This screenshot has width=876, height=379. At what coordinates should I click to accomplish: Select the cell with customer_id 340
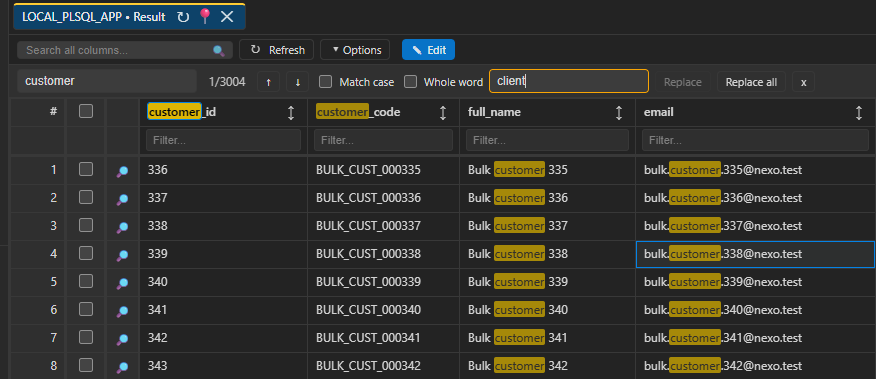[223, 282]
